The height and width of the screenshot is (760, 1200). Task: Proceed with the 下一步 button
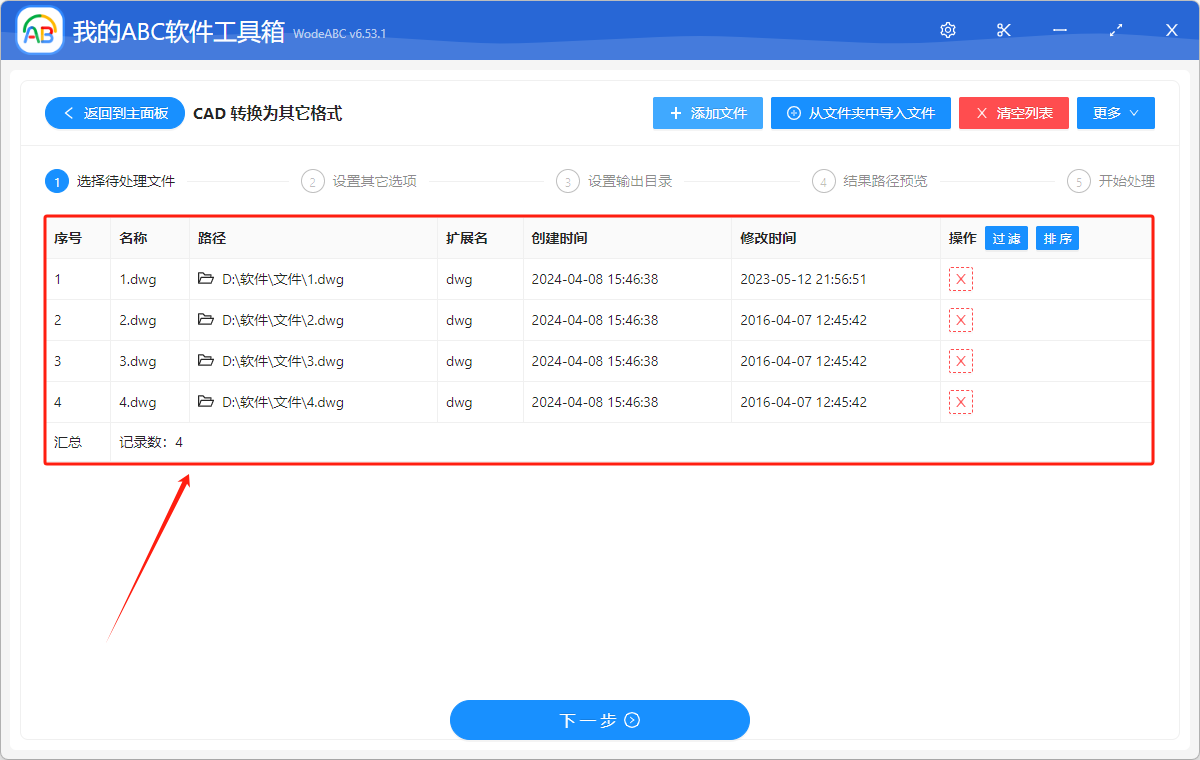599,720
